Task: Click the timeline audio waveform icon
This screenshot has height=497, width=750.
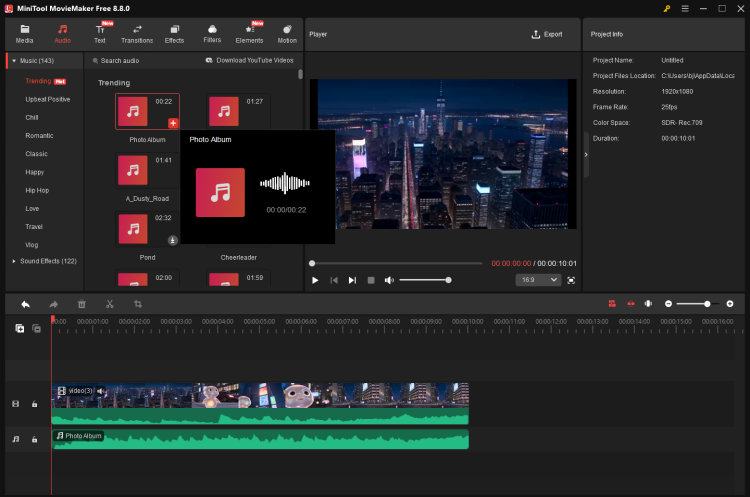Action: (x=648, y=304)
